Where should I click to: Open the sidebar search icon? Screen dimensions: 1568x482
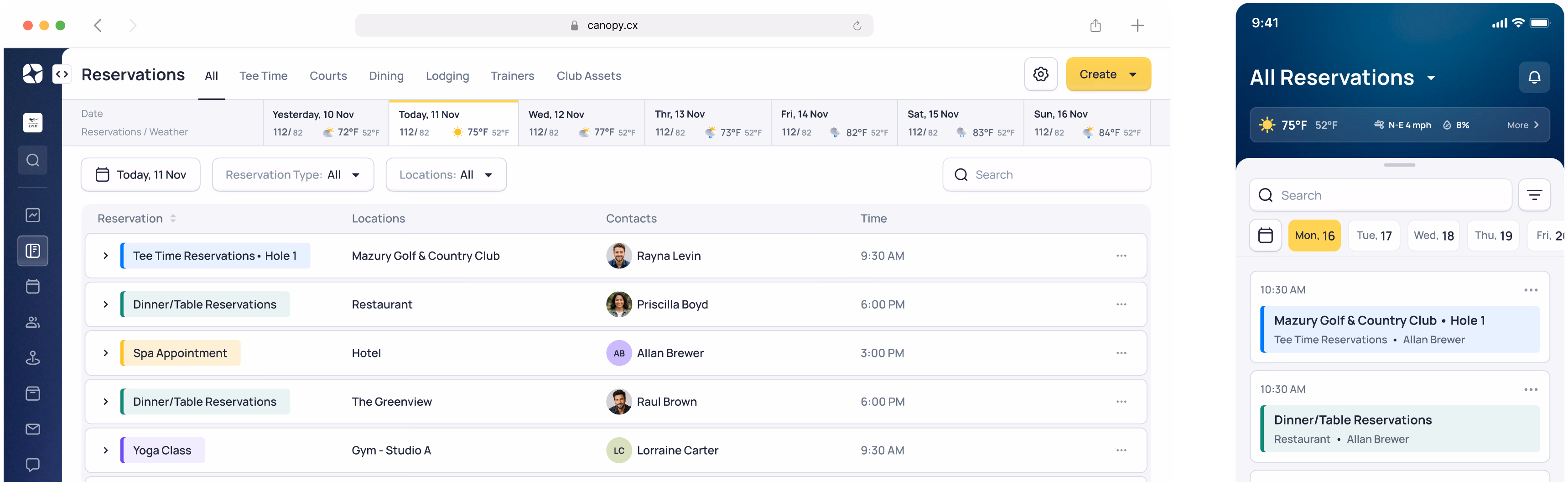coord(33,160)
